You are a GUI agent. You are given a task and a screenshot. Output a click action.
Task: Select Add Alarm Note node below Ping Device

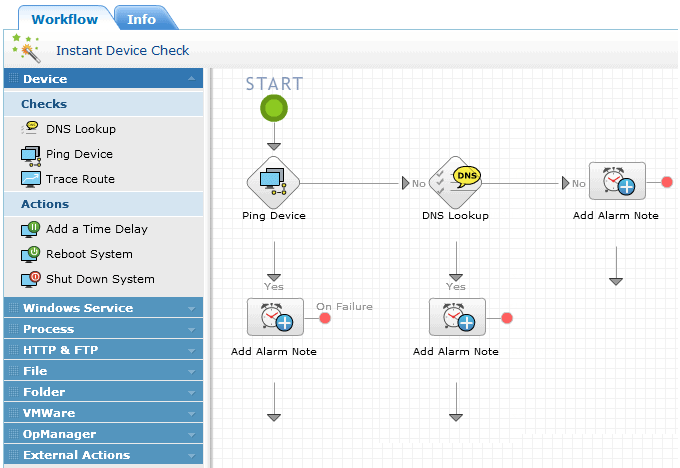[275, 317]
